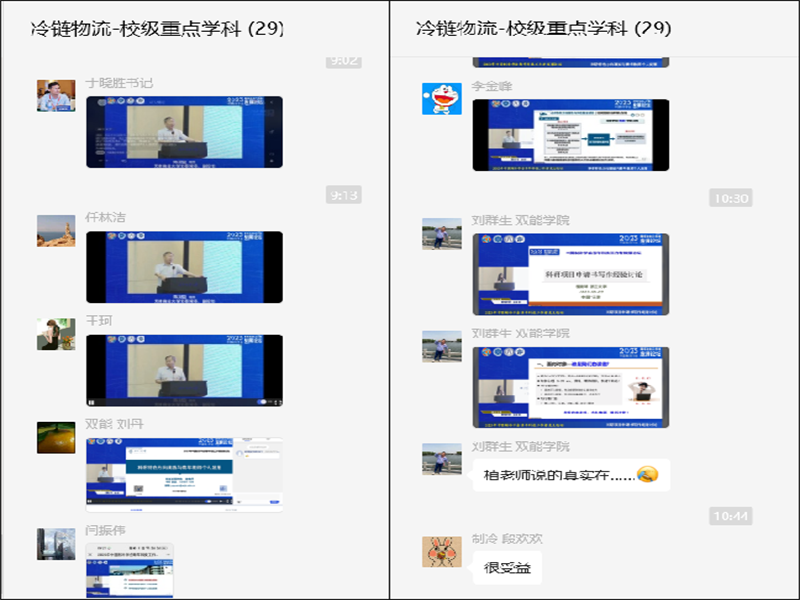Viewport: 800px width, 600px height.
Task: Open the lecture photo sent by 于晓胜书记
Action: pyautogui.click(x=184, y=132)
